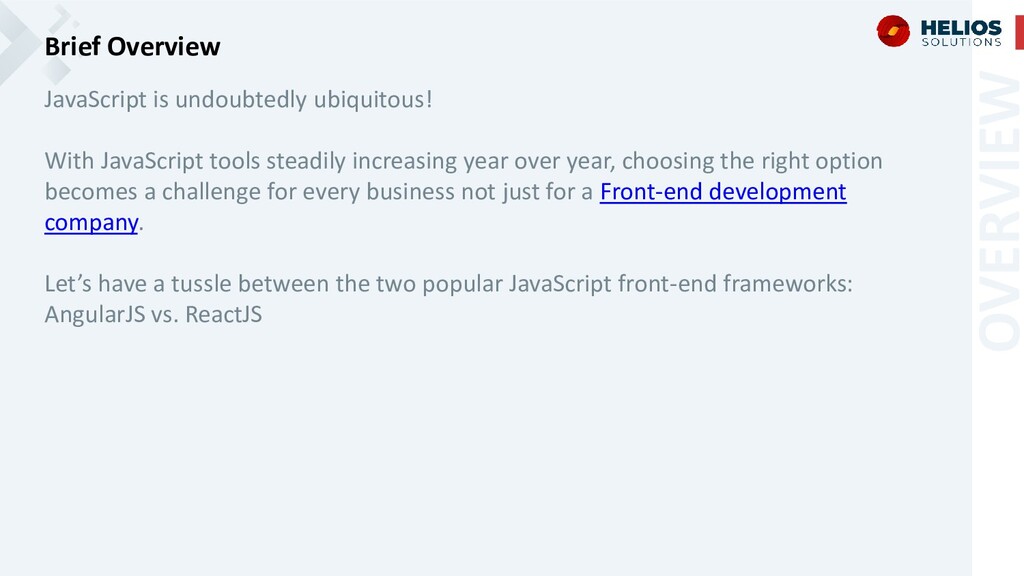Click the red bar beside the logo
The height and width of the screenshot is (576, 1024).
coord(1019,32)
